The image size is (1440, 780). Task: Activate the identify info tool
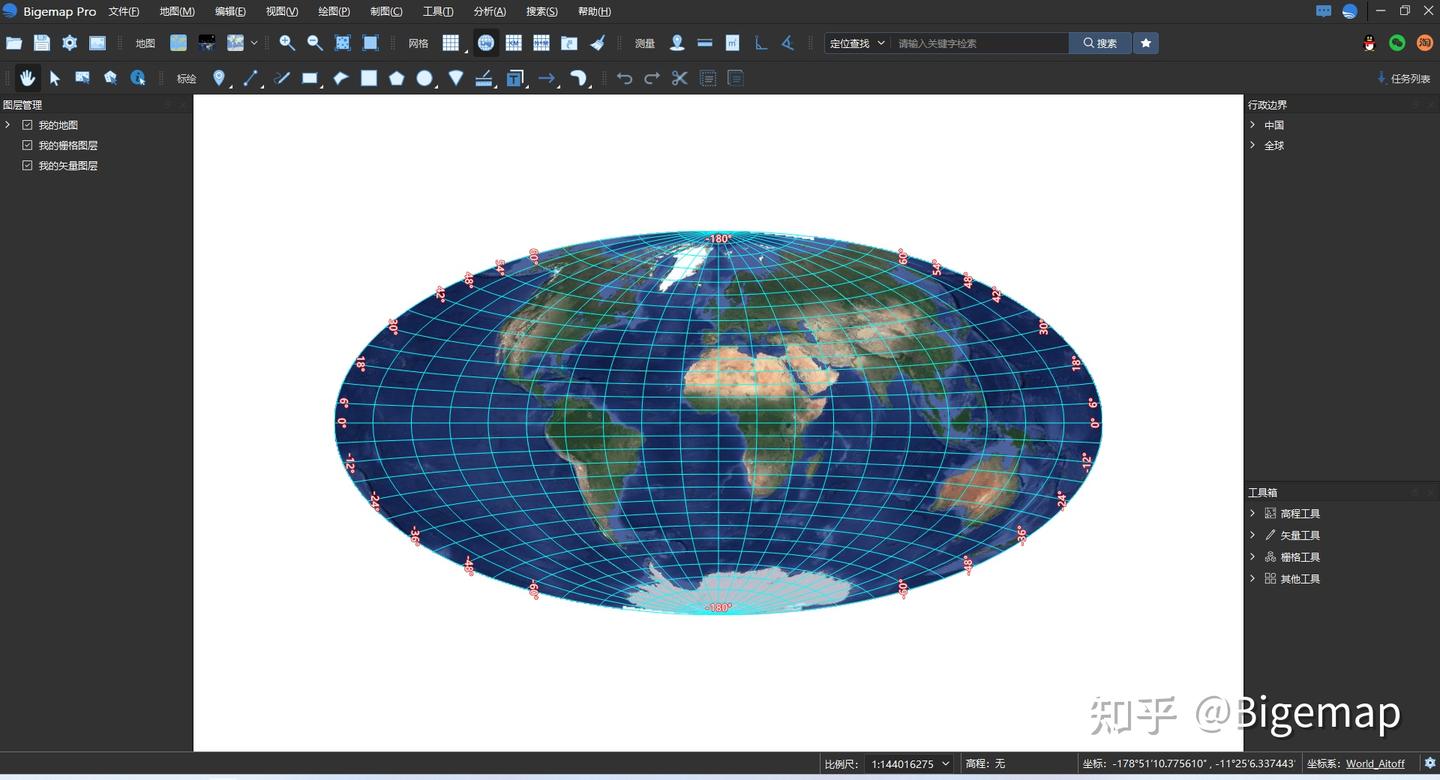pyautogui.click(x=138, y=78)
